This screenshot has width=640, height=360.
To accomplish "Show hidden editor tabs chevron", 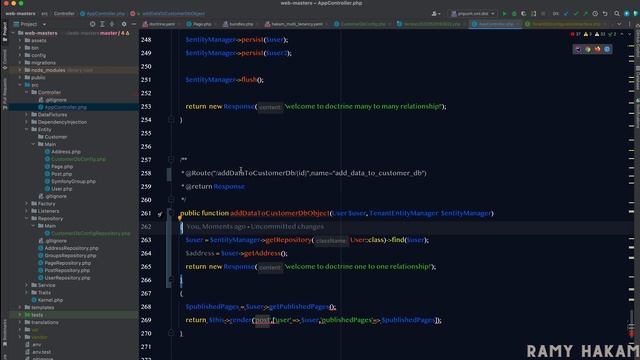I will 619,24.
